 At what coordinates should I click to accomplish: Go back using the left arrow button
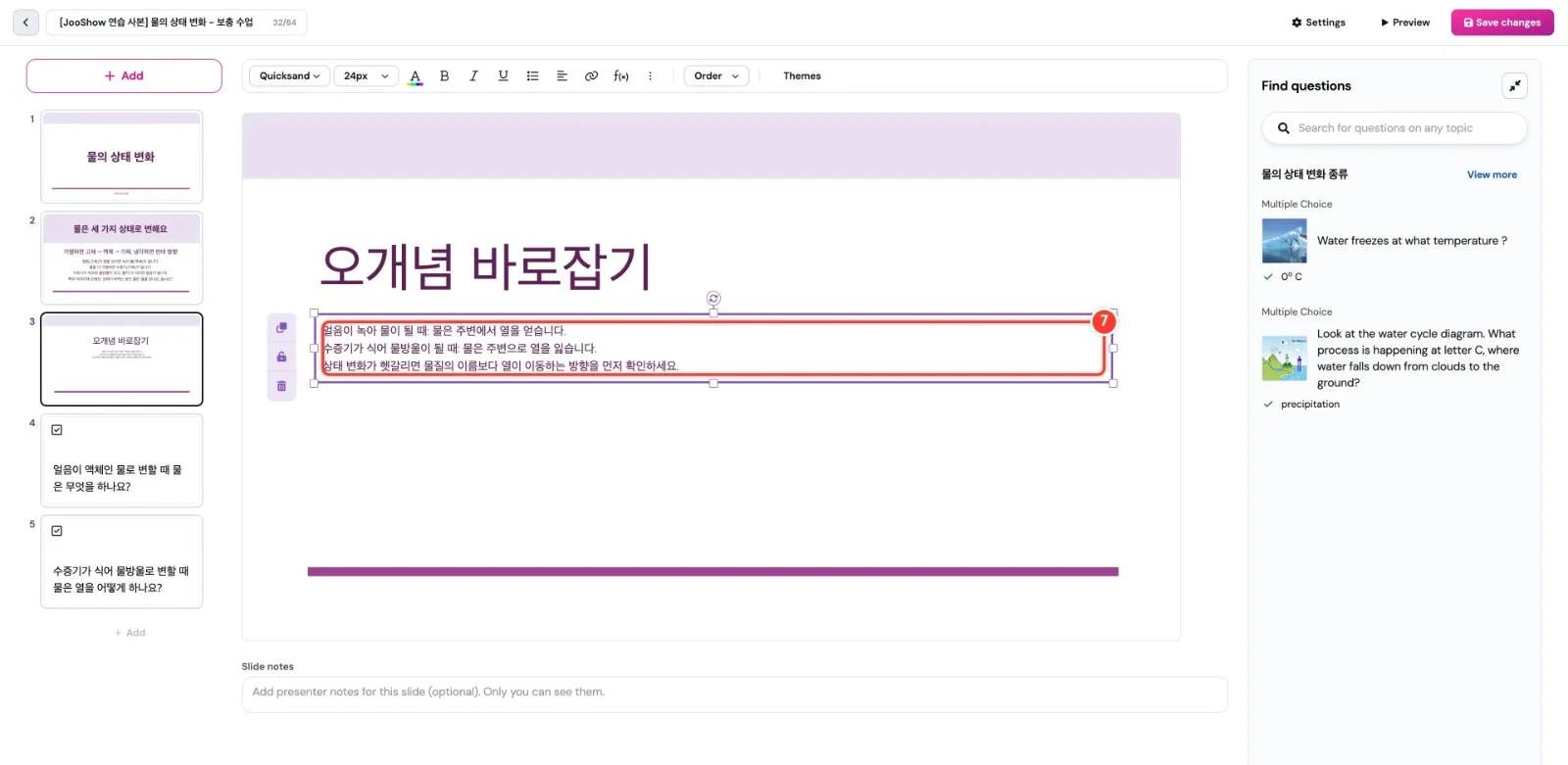pos(25,23)
